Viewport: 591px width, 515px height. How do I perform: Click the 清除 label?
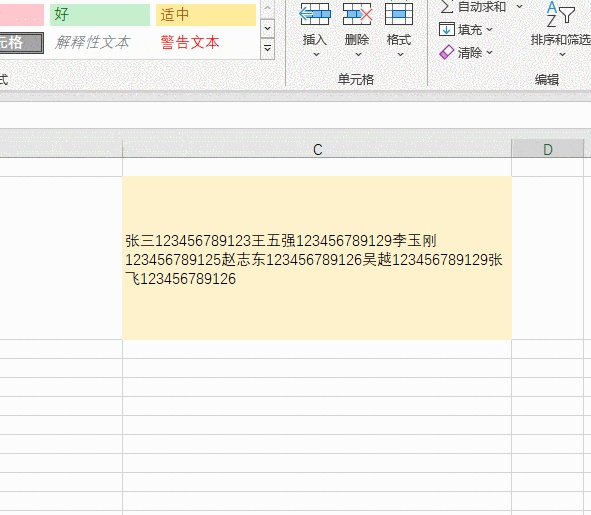point(470,53)
